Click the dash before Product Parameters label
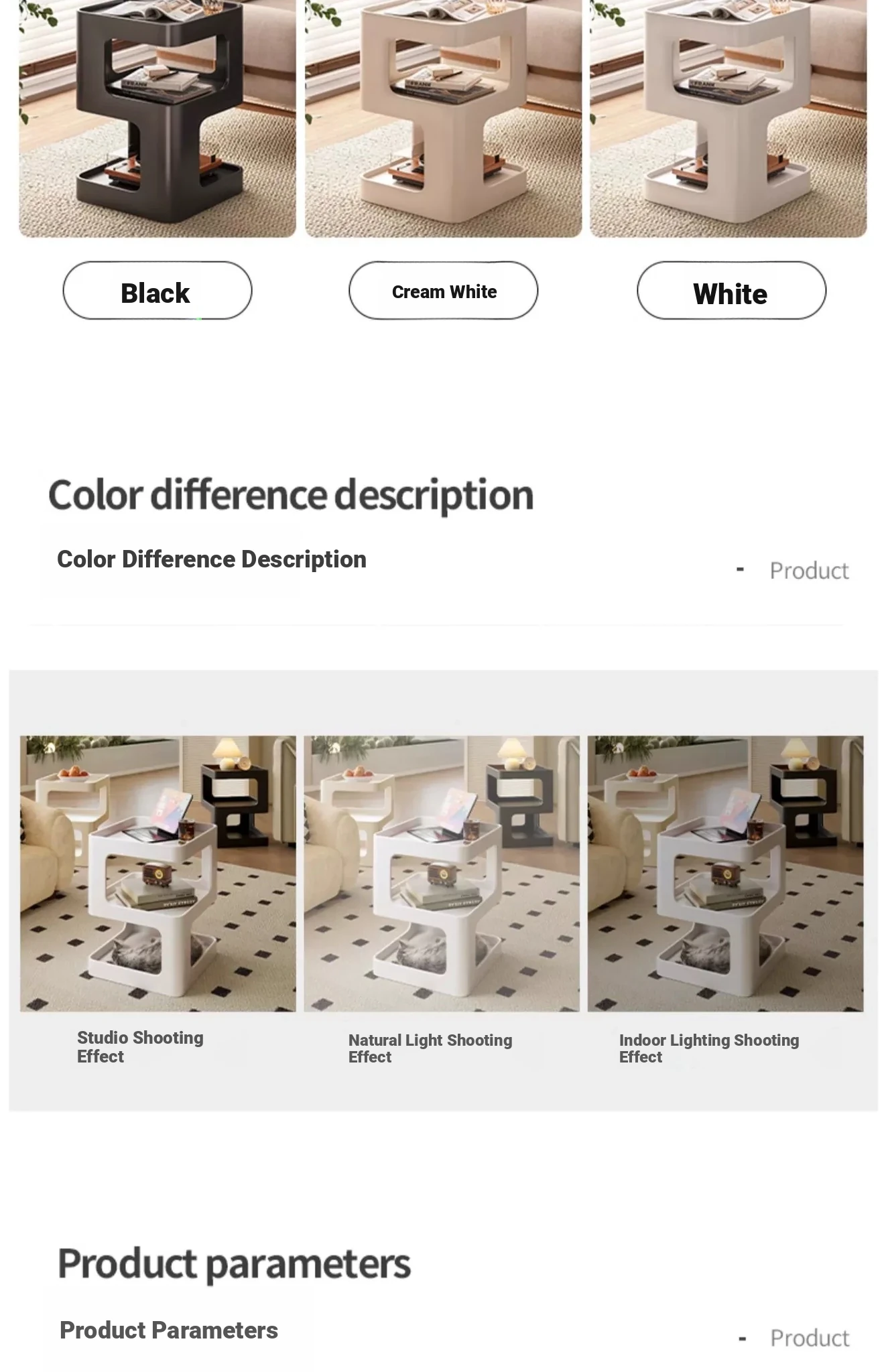This screenshot has width=886, height=1372. [x=742, y=1339]
